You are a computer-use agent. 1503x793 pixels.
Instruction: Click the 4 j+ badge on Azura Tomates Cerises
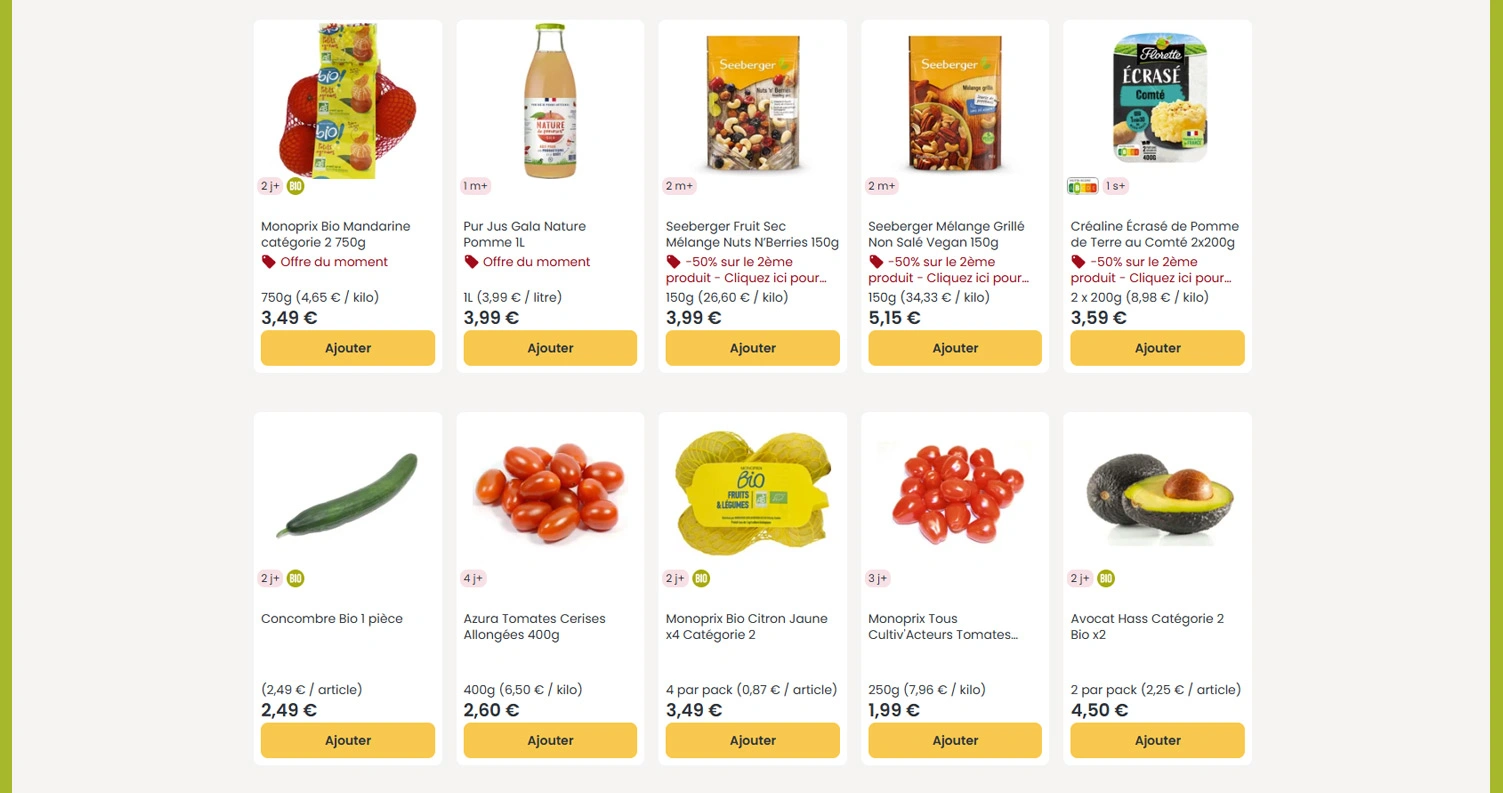click(473, 578)
